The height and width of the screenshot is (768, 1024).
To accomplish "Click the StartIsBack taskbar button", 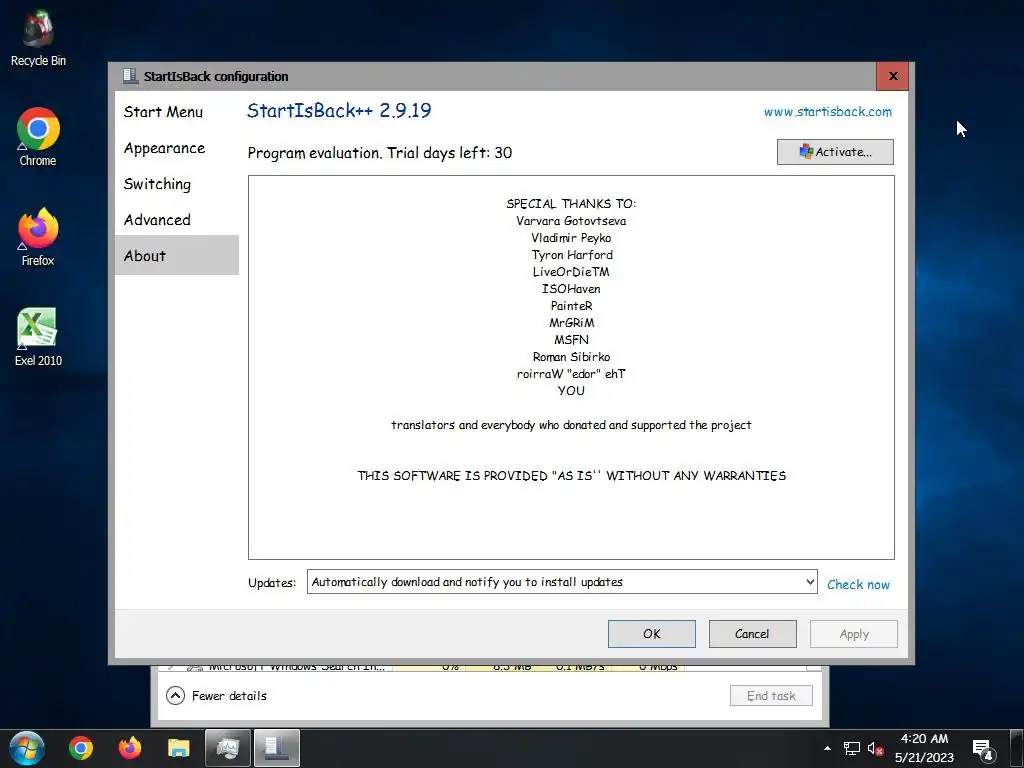I will tap(277, 748).
